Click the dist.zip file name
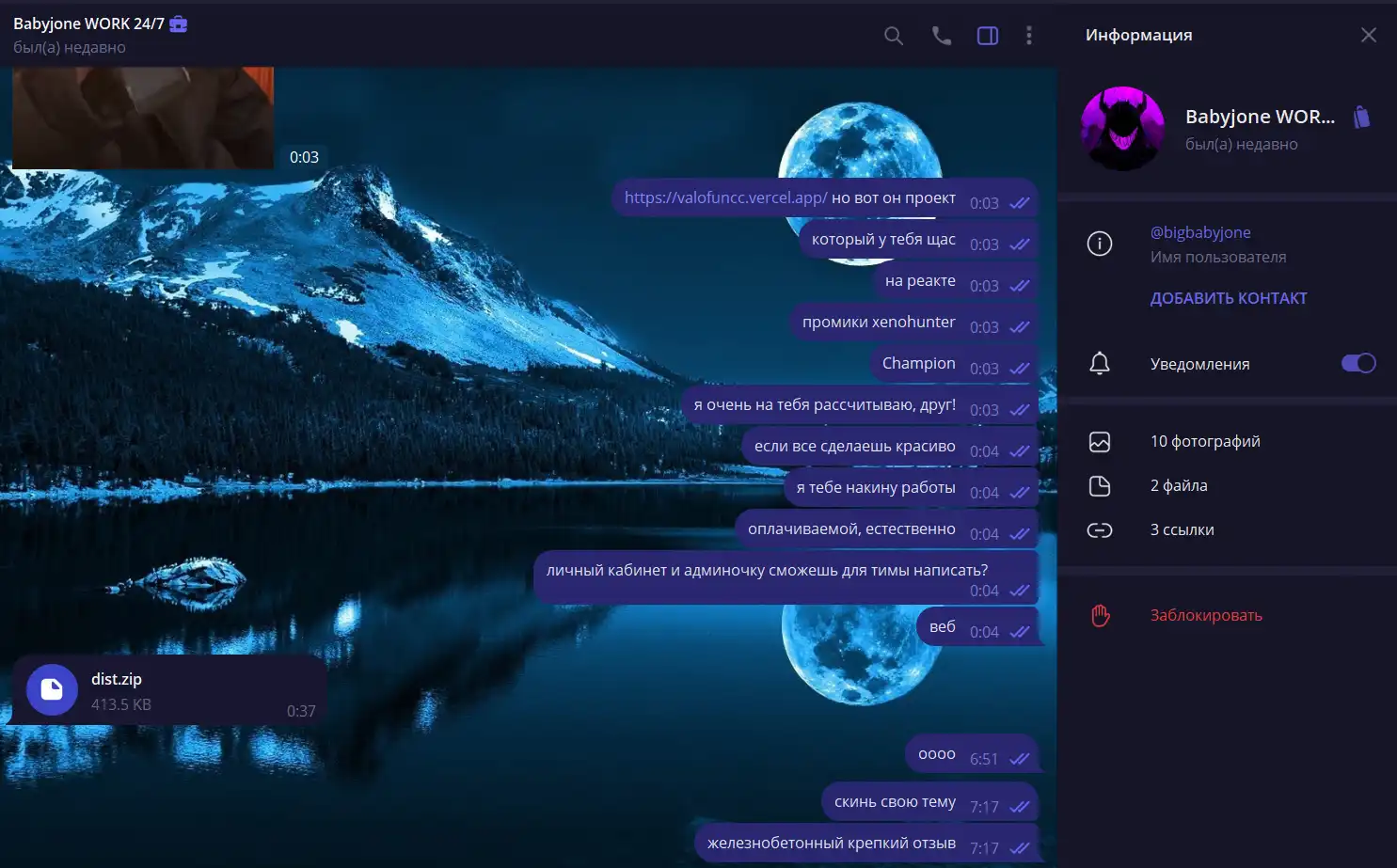 (x=117, y=679)
